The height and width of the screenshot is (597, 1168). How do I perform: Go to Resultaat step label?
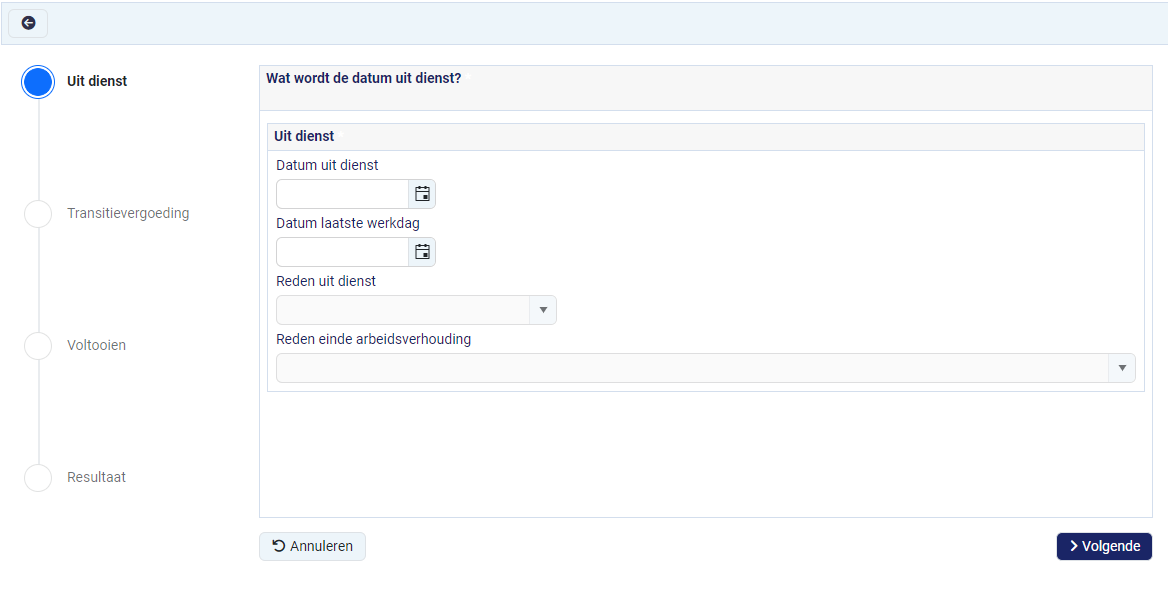97,478
